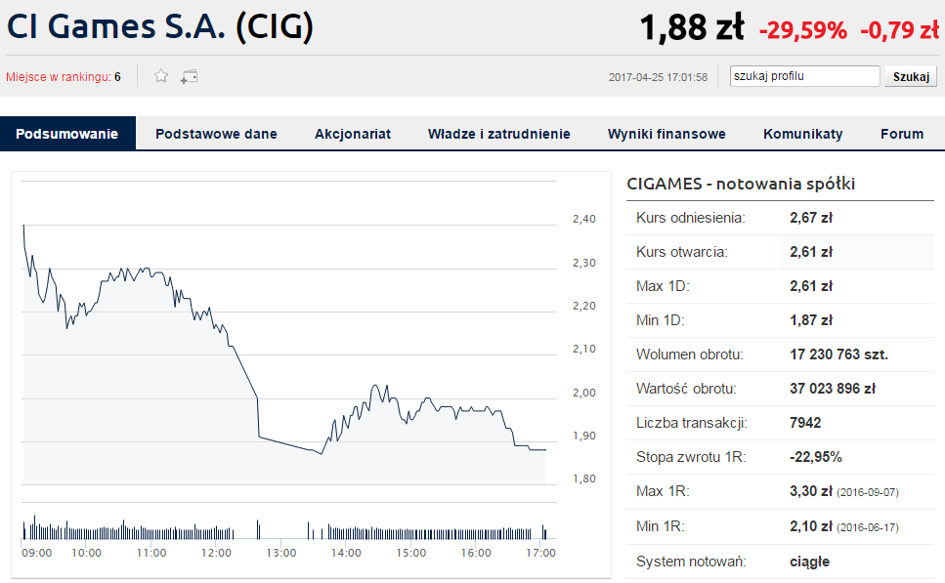Screen dimensions: 945x583
Task: Click the Wolumen obrotu row
Action: pos(780,355)
